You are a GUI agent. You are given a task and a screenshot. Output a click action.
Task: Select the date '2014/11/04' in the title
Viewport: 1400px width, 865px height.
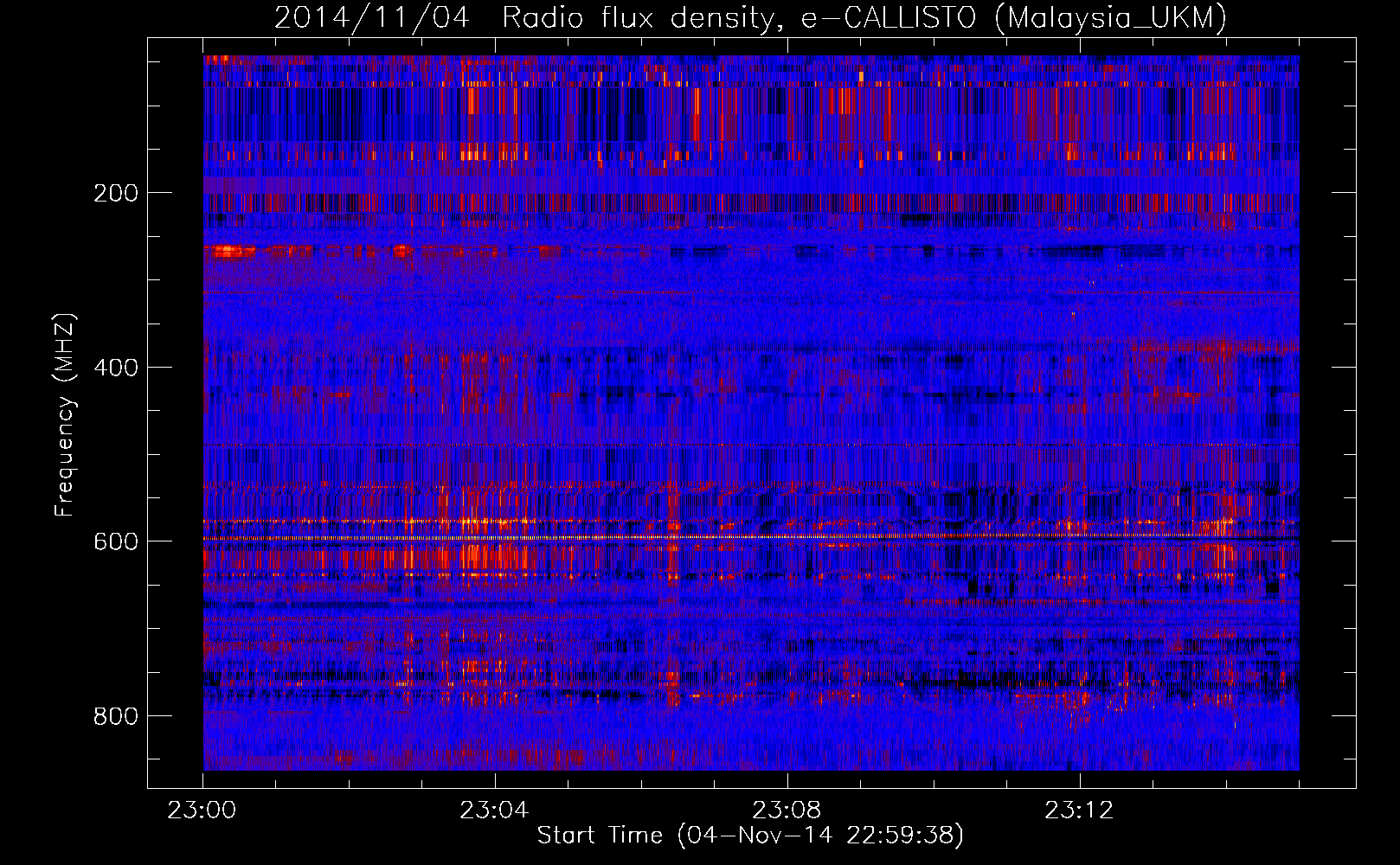(372, 18)
